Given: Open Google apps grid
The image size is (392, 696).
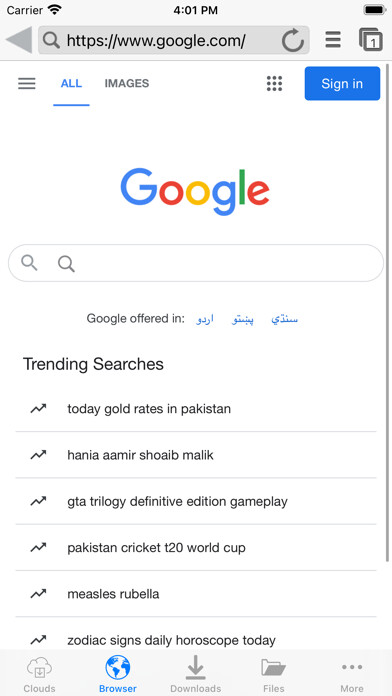Looking at the screenshot, I should point(274,83).
